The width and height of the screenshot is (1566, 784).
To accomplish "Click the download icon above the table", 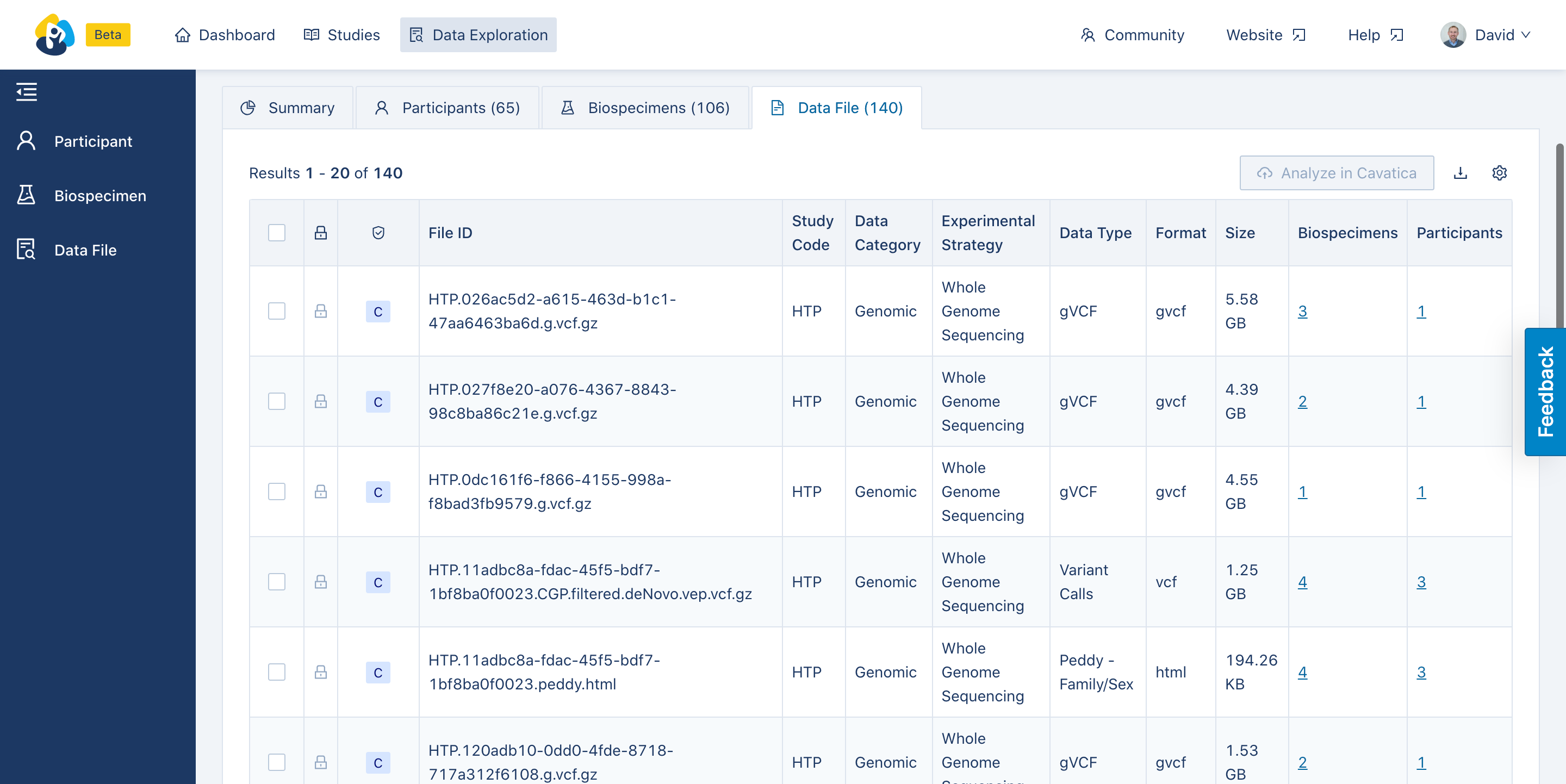I will 1460,173.
